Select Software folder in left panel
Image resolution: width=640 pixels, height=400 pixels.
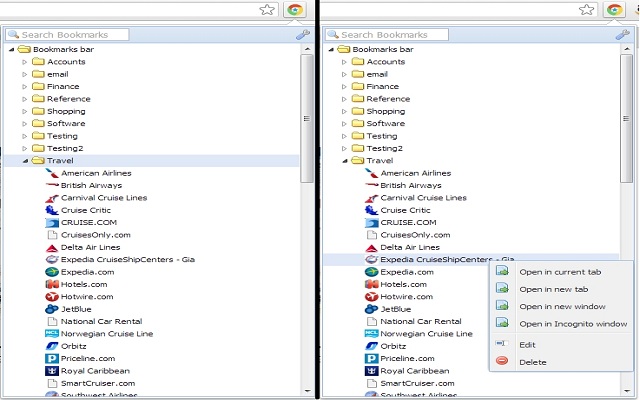(66, 123)
